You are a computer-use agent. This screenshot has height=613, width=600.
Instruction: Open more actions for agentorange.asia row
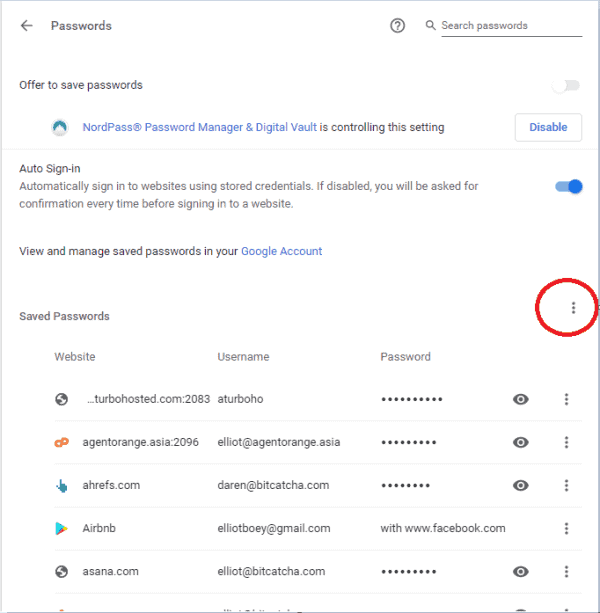(x=566, y=442)
